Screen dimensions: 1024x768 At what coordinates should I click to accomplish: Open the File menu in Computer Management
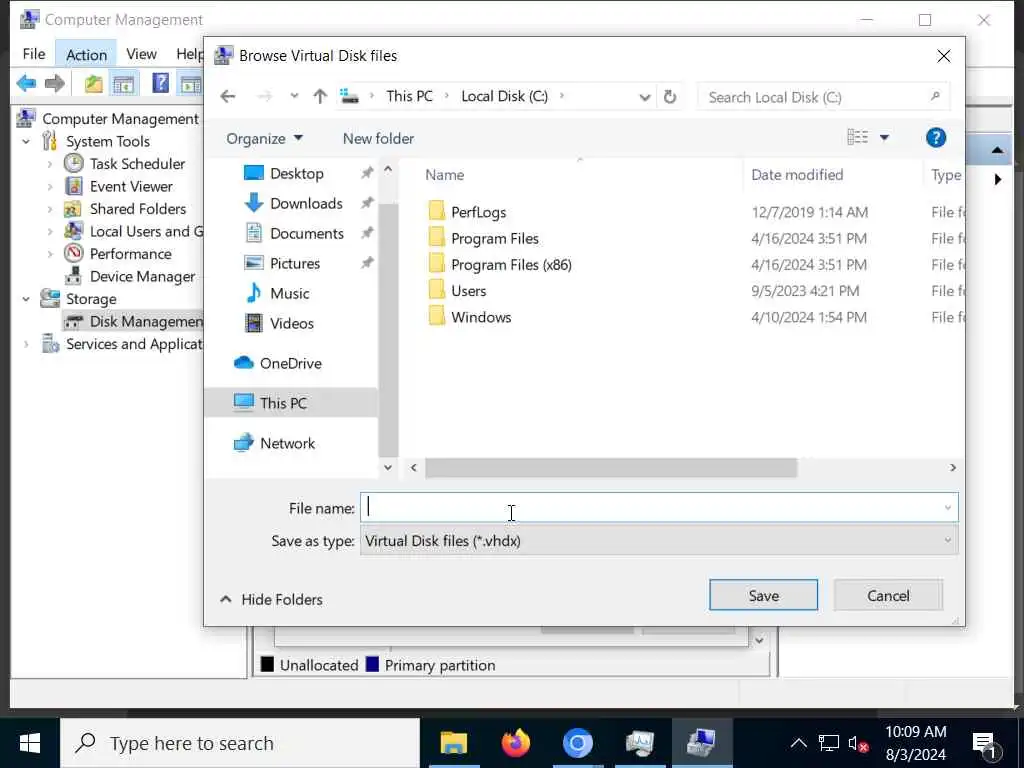click(33, 54)
